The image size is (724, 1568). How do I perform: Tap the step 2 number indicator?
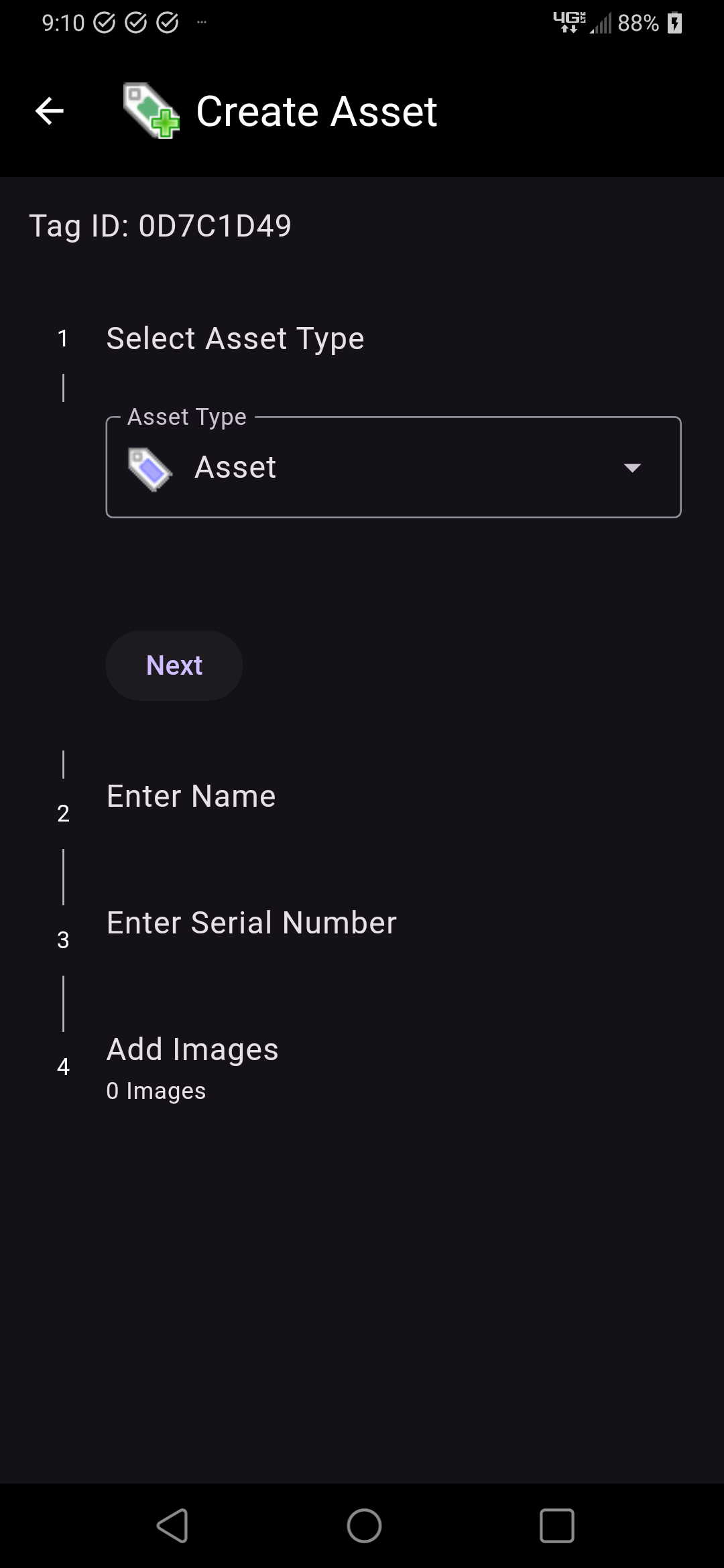point(63,813)
